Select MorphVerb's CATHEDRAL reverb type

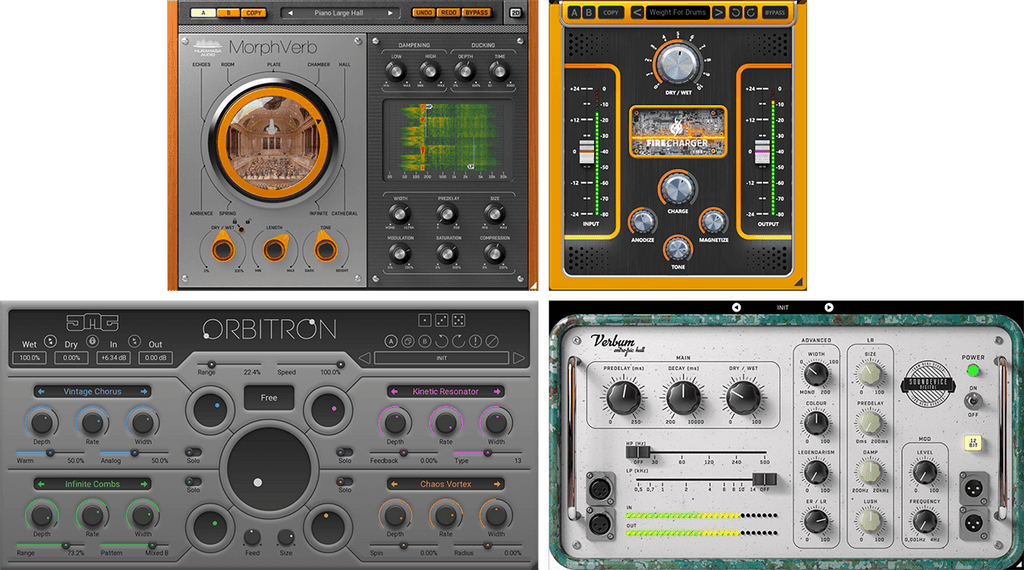pyautogui.click(x=344, y=214)
